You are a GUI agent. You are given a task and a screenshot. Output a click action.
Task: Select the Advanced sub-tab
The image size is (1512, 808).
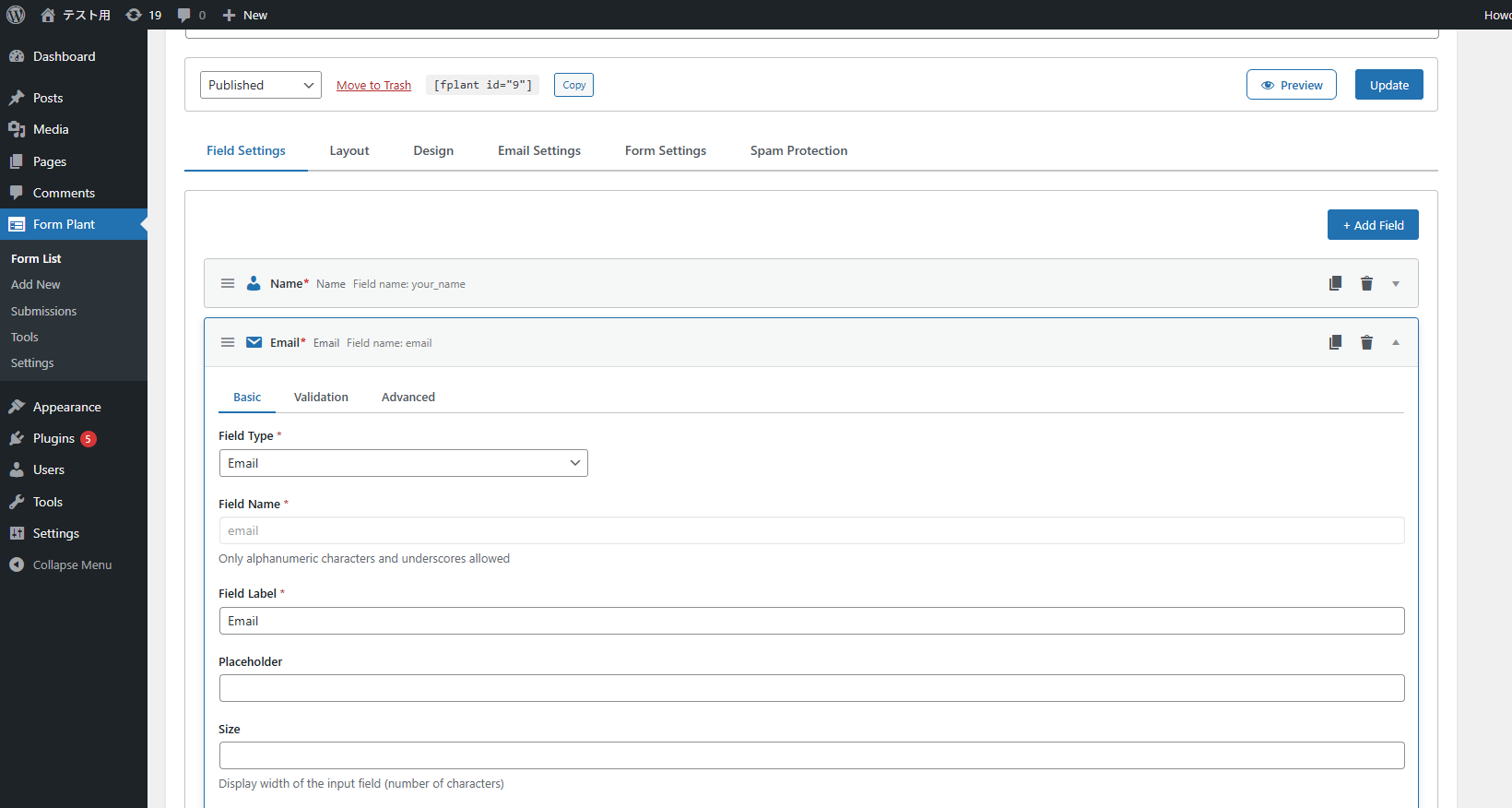click(x=408, y=397)
